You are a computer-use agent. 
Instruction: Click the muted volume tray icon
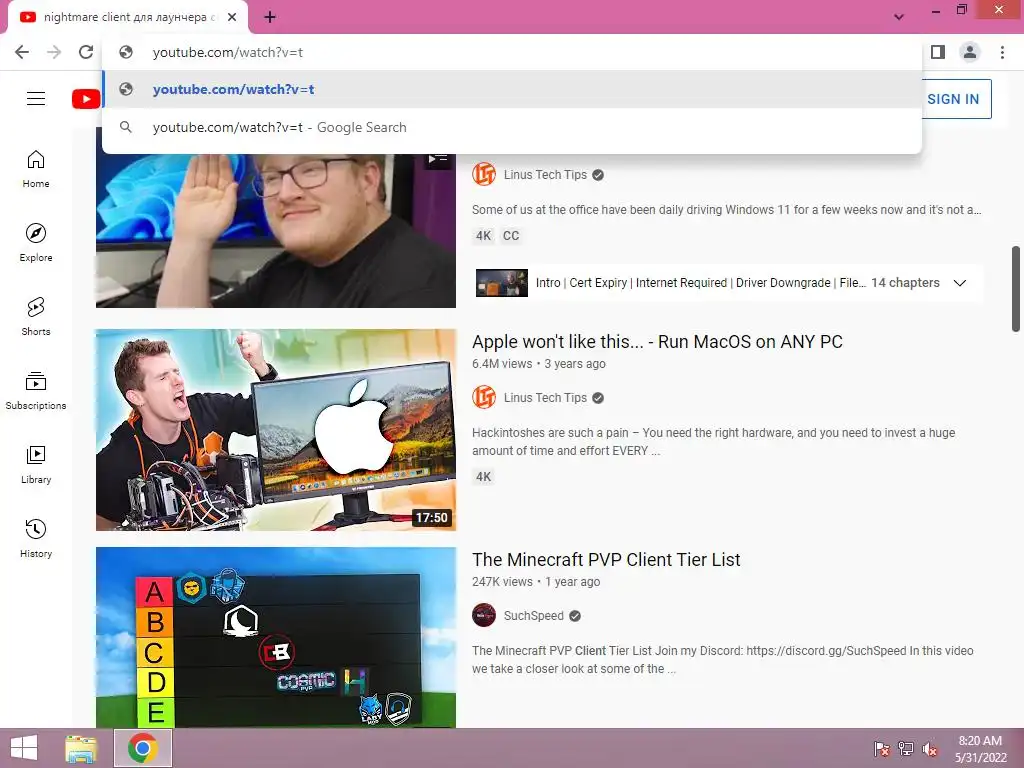pos(930,749)
